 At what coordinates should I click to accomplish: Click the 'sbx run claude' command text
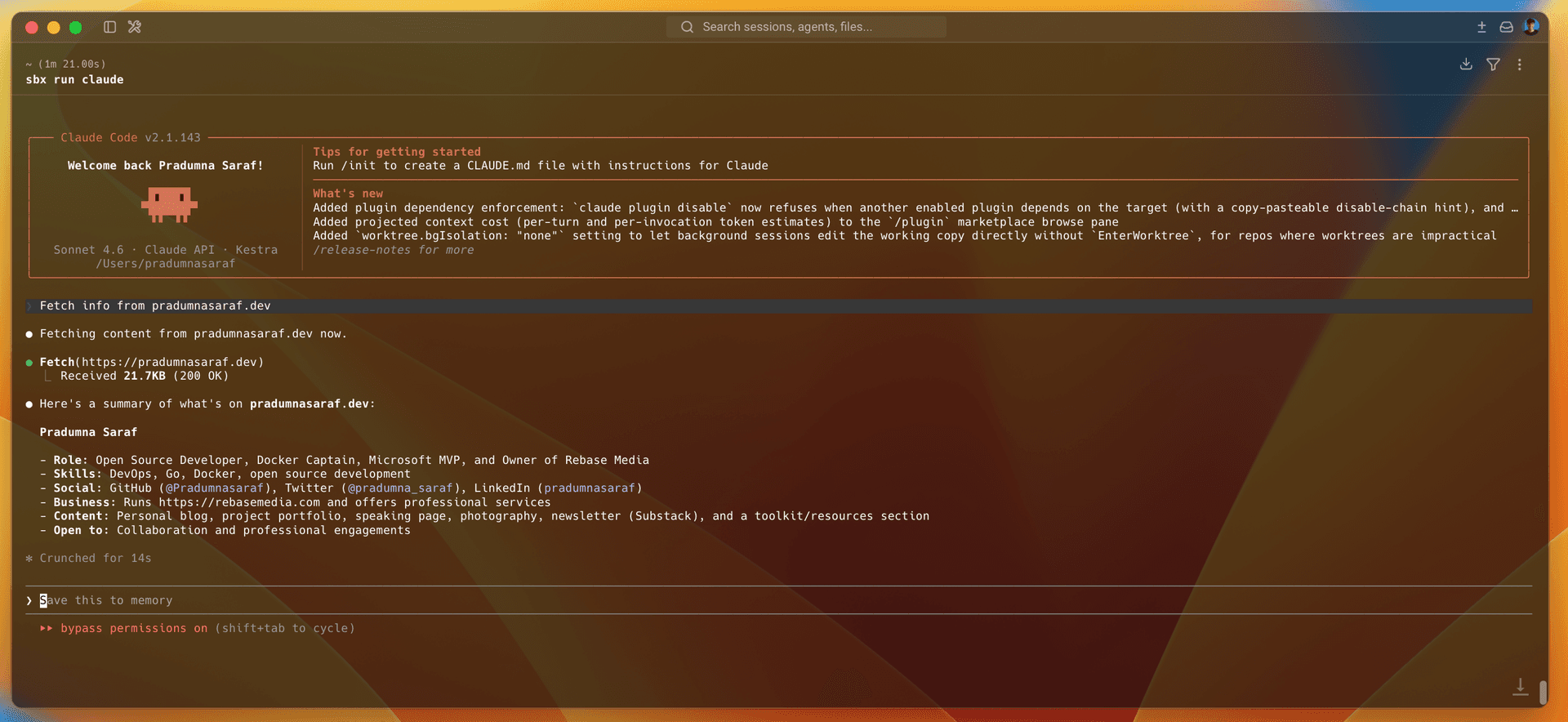click(x=74, y=80)
